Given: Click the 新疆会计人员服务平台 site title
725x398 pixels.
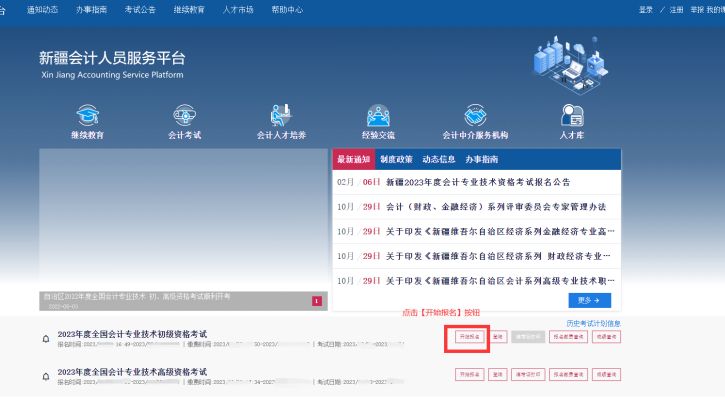Looking at the screenshot, I should [x=112, y=58].
